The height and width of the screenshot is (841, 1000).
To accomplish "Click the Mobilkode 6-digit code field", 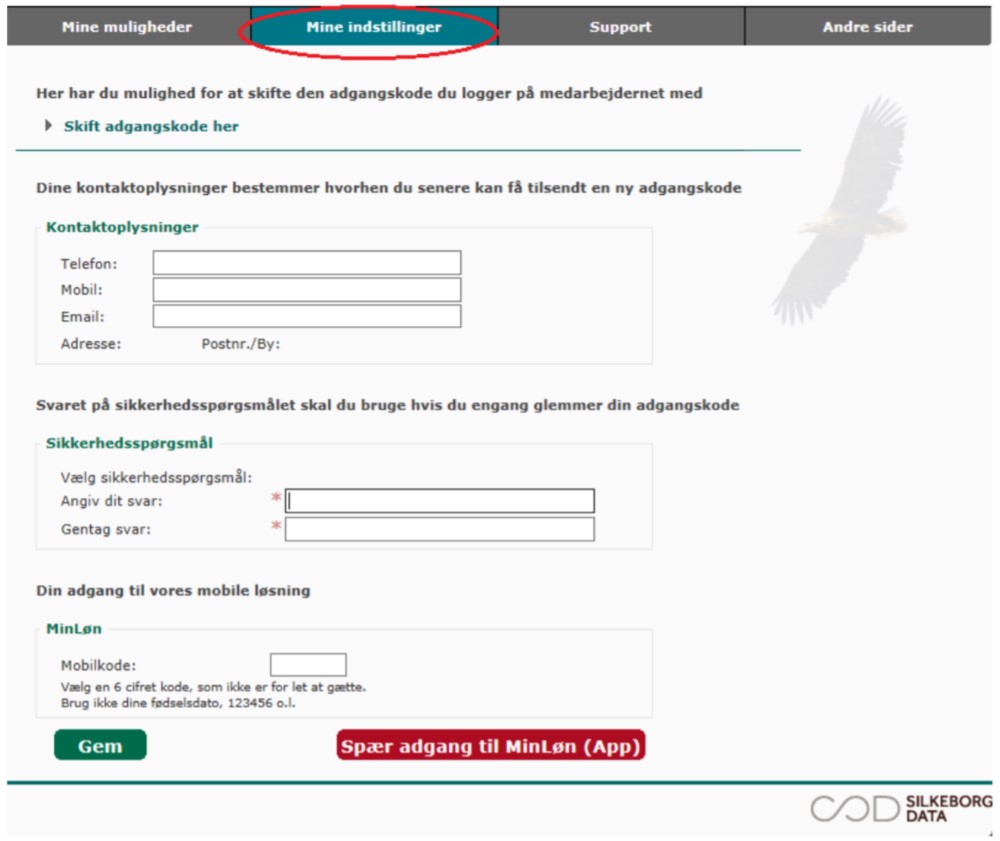I will click(x=308, y=665).
